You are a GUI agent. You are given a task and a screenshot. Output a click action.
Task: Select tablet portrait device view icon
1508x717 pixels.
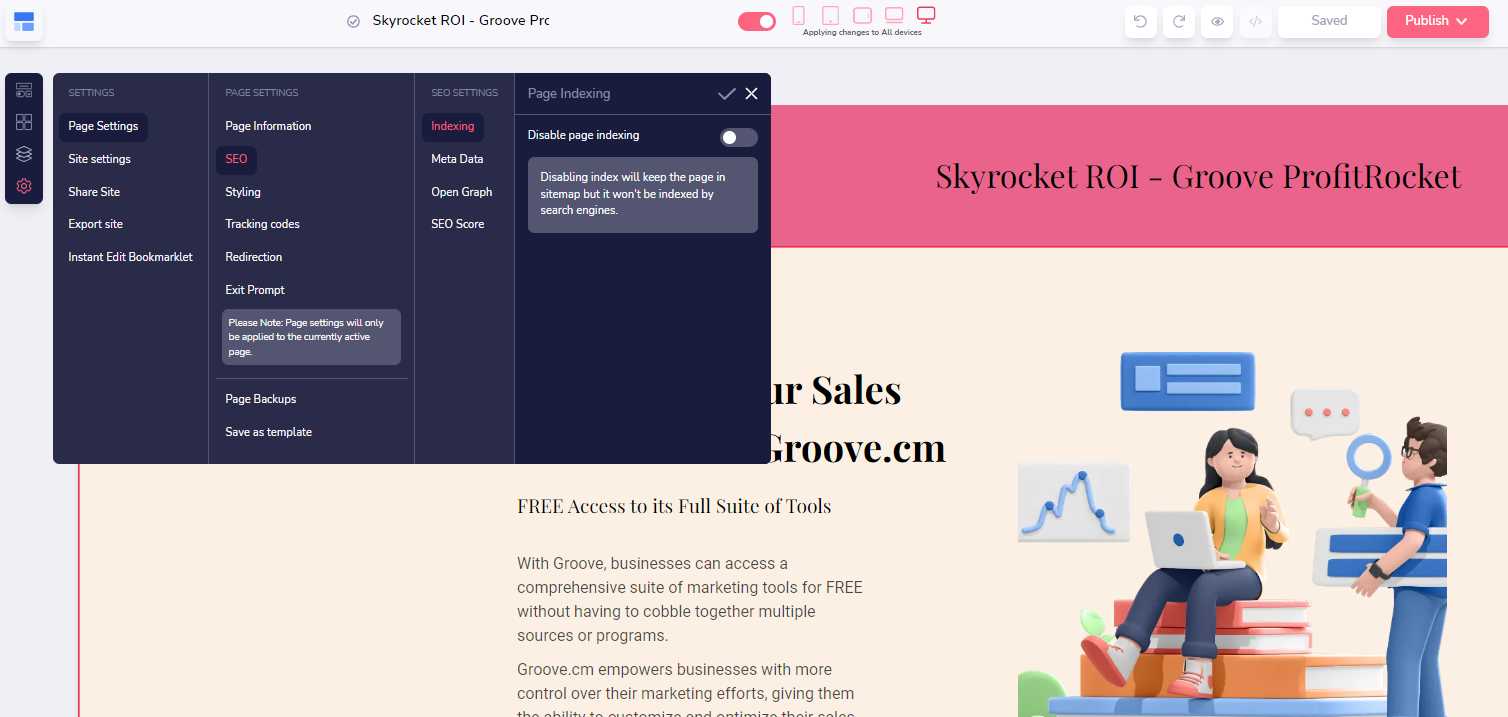pyautogui.click(x=830, y=15)
